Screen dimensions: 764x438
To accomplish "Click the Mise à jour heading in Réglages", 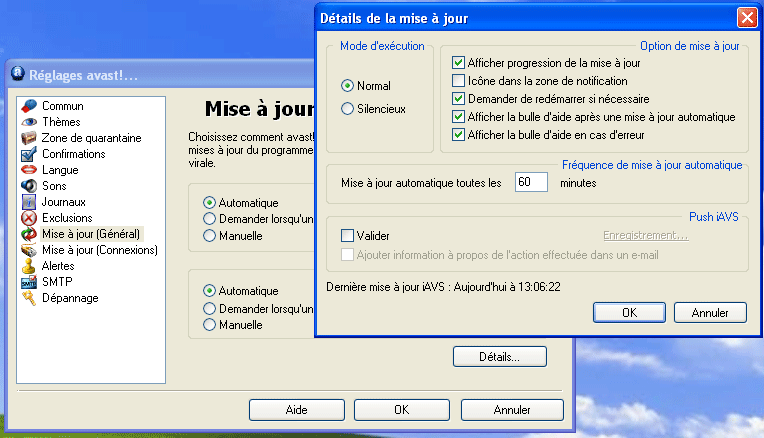I will 259,109.
